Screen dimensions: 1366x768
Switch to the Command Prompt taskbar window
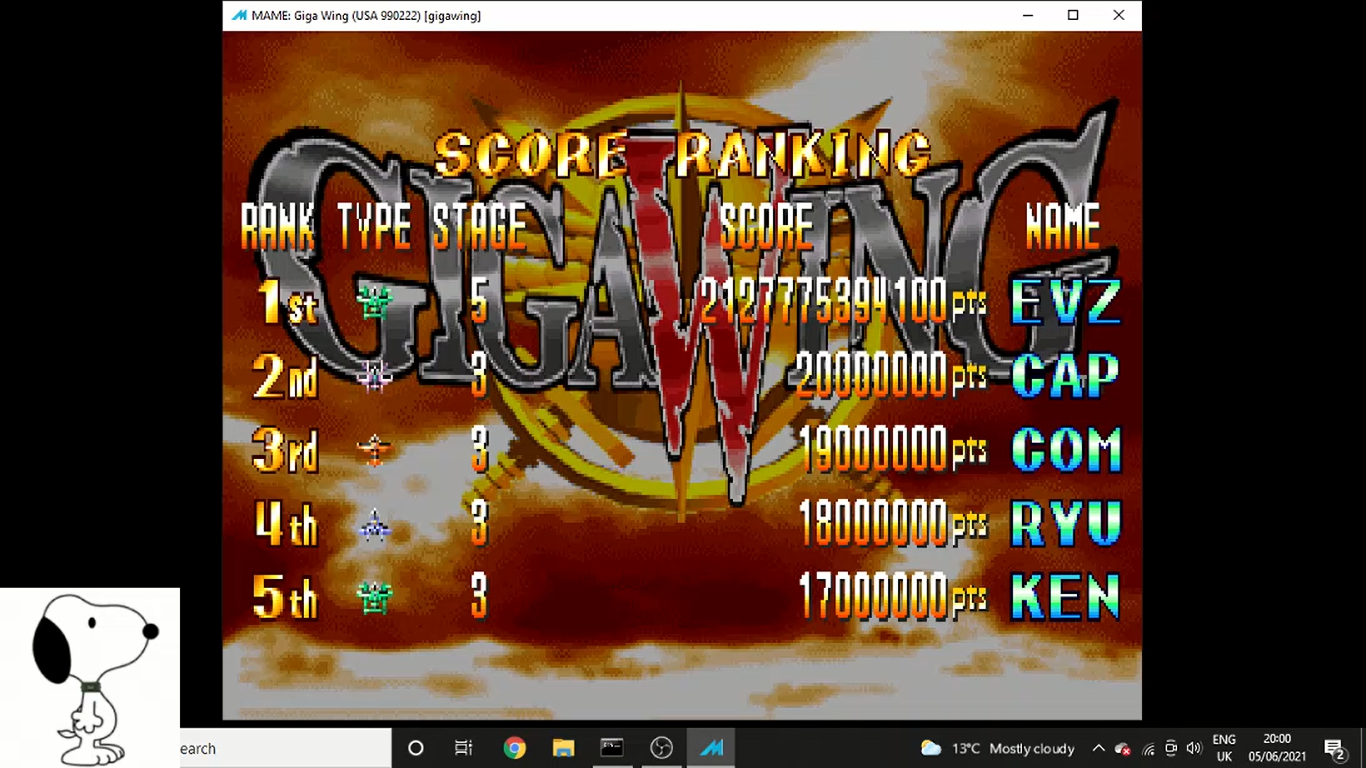click(612, 748)
